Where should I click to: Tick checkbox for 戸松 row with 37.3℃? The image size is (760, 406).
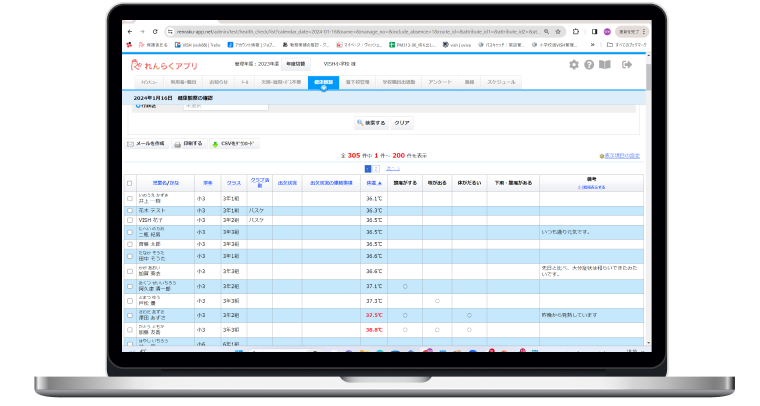[129, 301]
